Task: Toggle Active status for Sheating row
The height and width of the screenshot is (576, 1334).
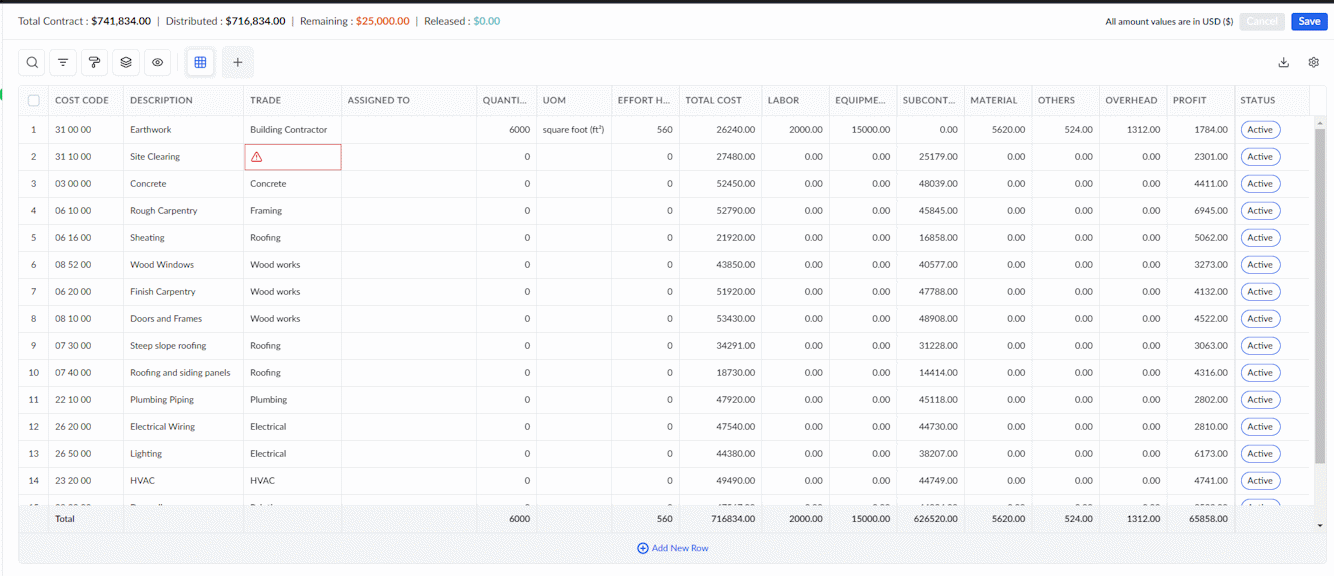Action: 1260,238
